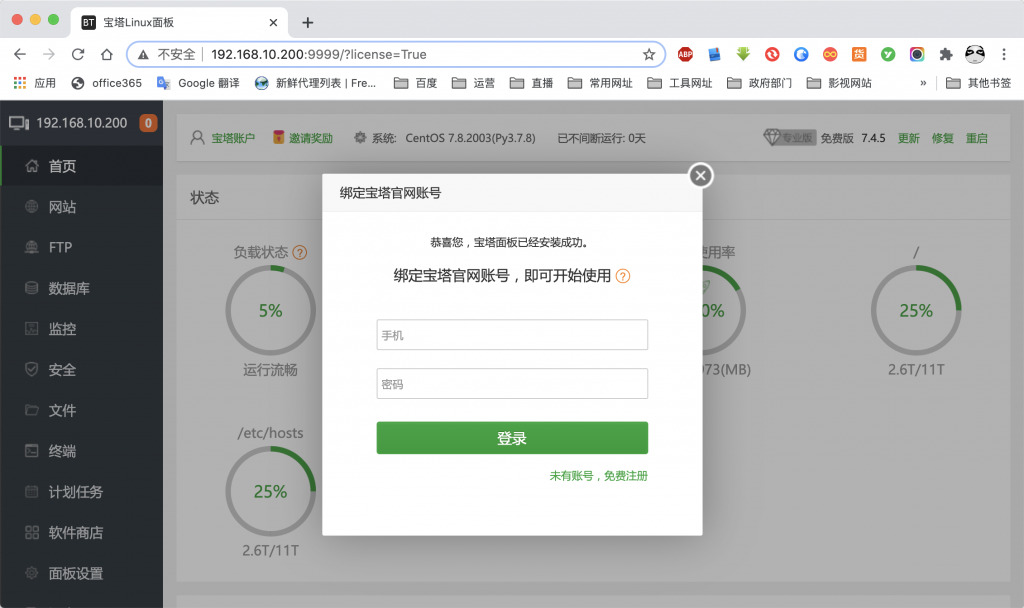Focus the 手机 input field
This screenshot has width=1024, height=608.
(512, 334)
